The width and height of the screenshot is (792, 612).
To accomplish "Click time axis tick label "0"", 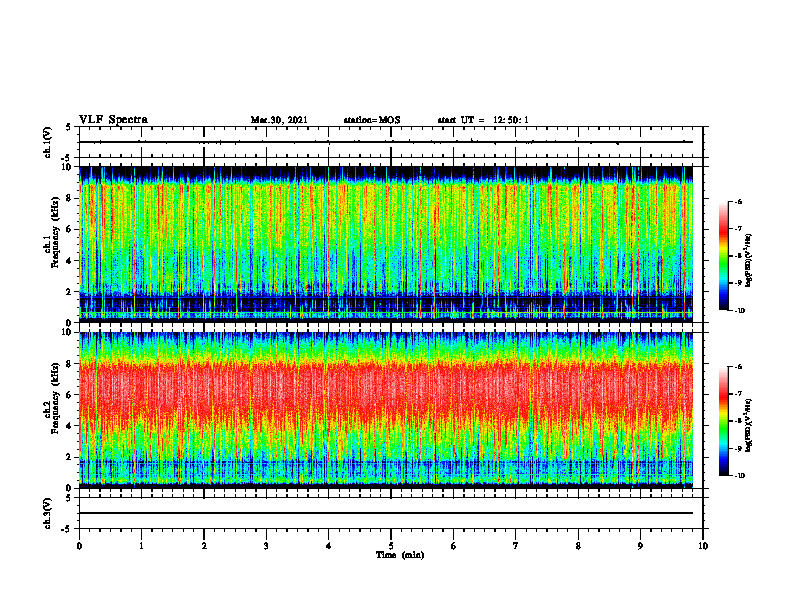I will pos(79,546).
